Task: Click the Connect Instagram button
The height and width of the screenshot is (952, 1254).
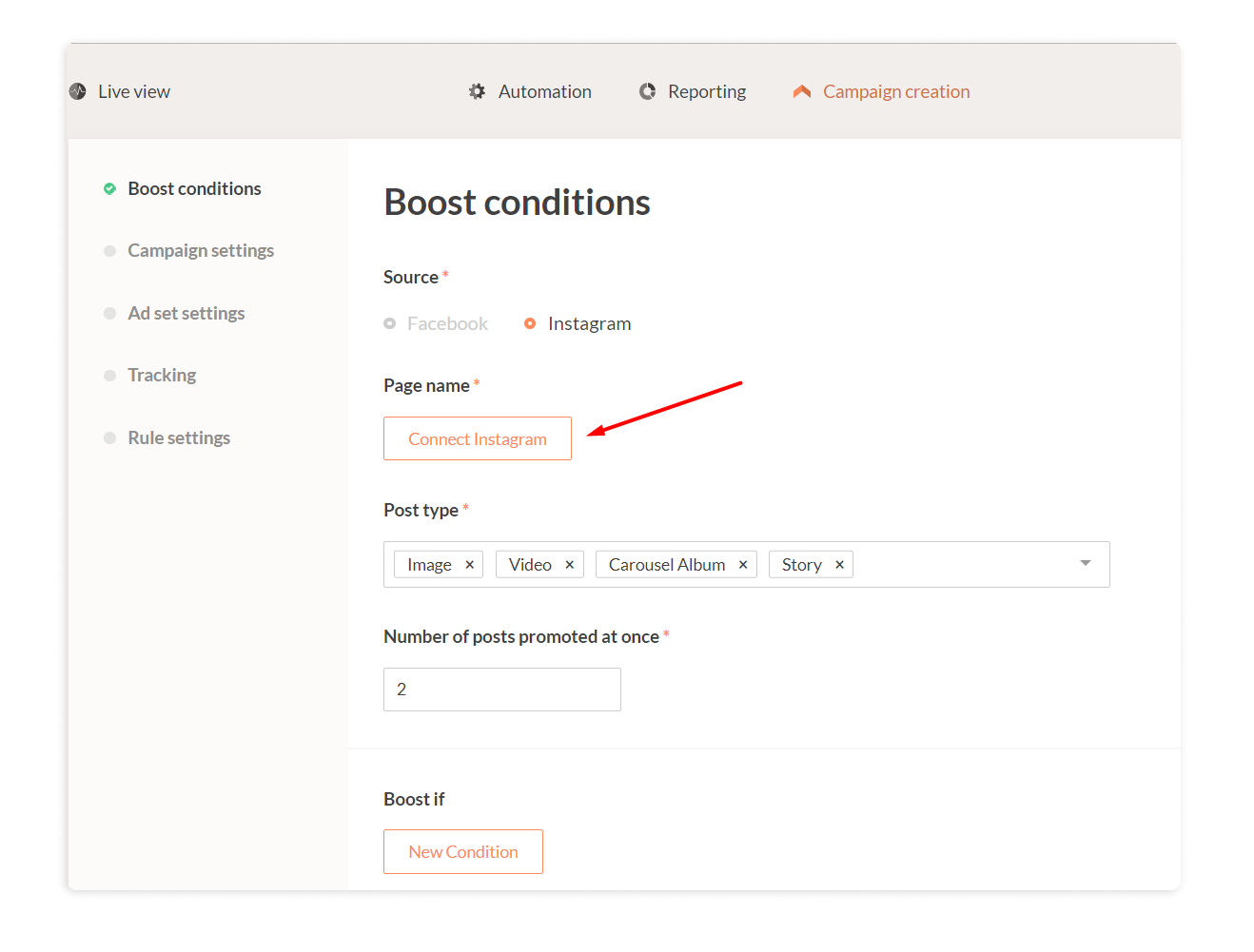Action: (x=478, y=438)
